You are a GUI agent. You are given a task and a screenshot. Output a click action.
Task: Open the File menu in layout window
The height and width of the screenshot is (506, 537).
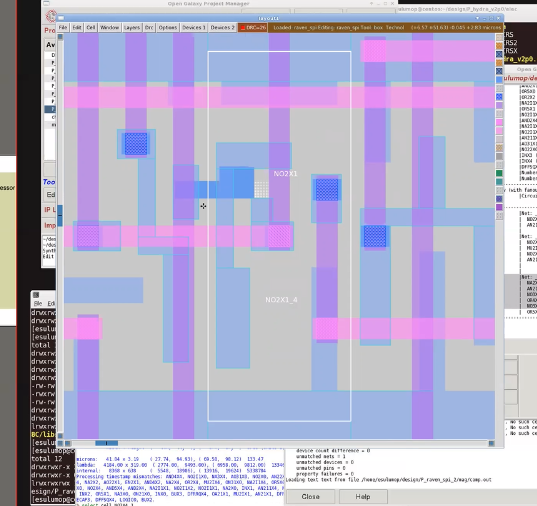coord(63,27)
